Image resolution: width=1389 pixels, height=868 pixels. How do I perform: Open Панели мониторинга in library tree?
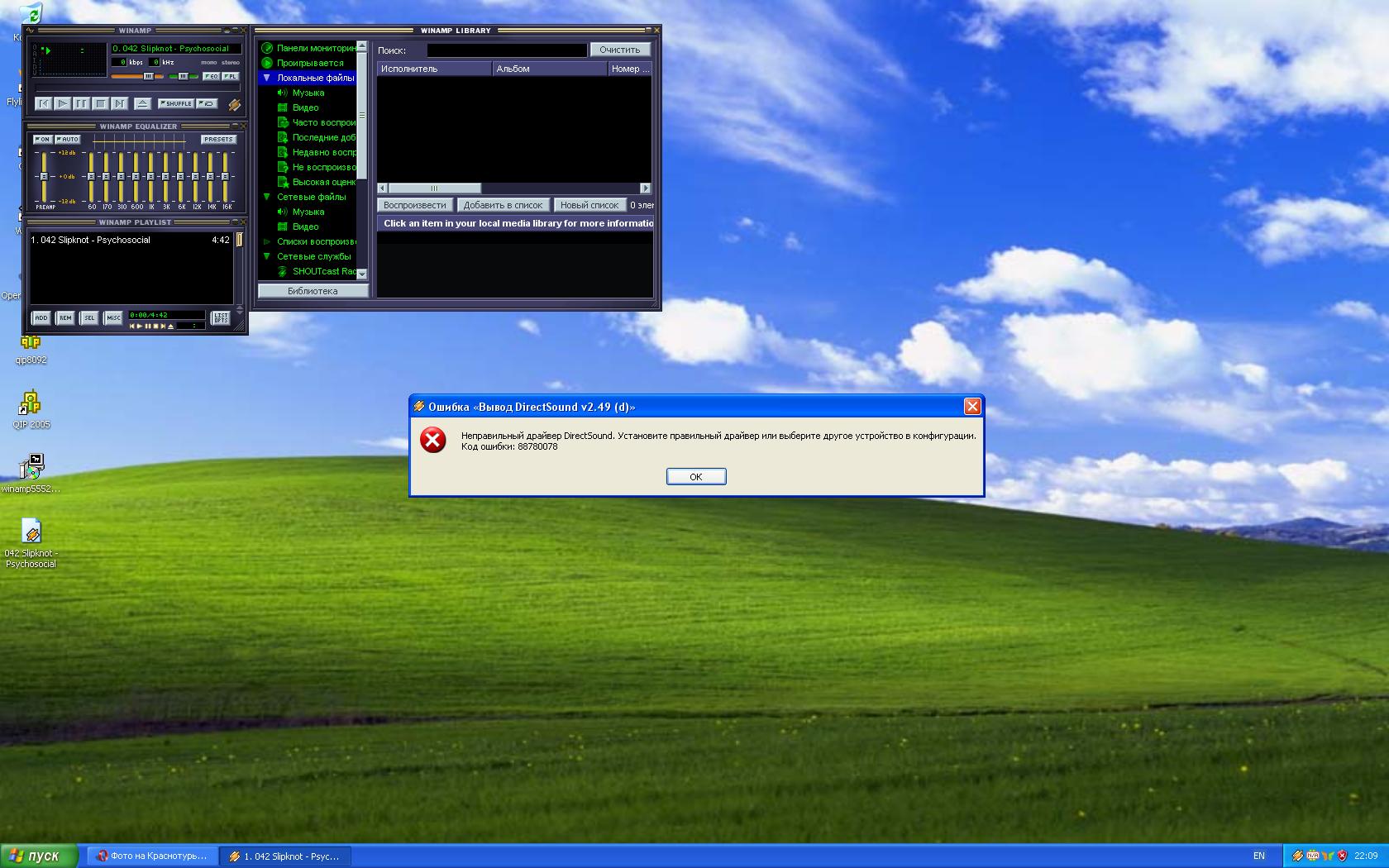tap(308, 48)
